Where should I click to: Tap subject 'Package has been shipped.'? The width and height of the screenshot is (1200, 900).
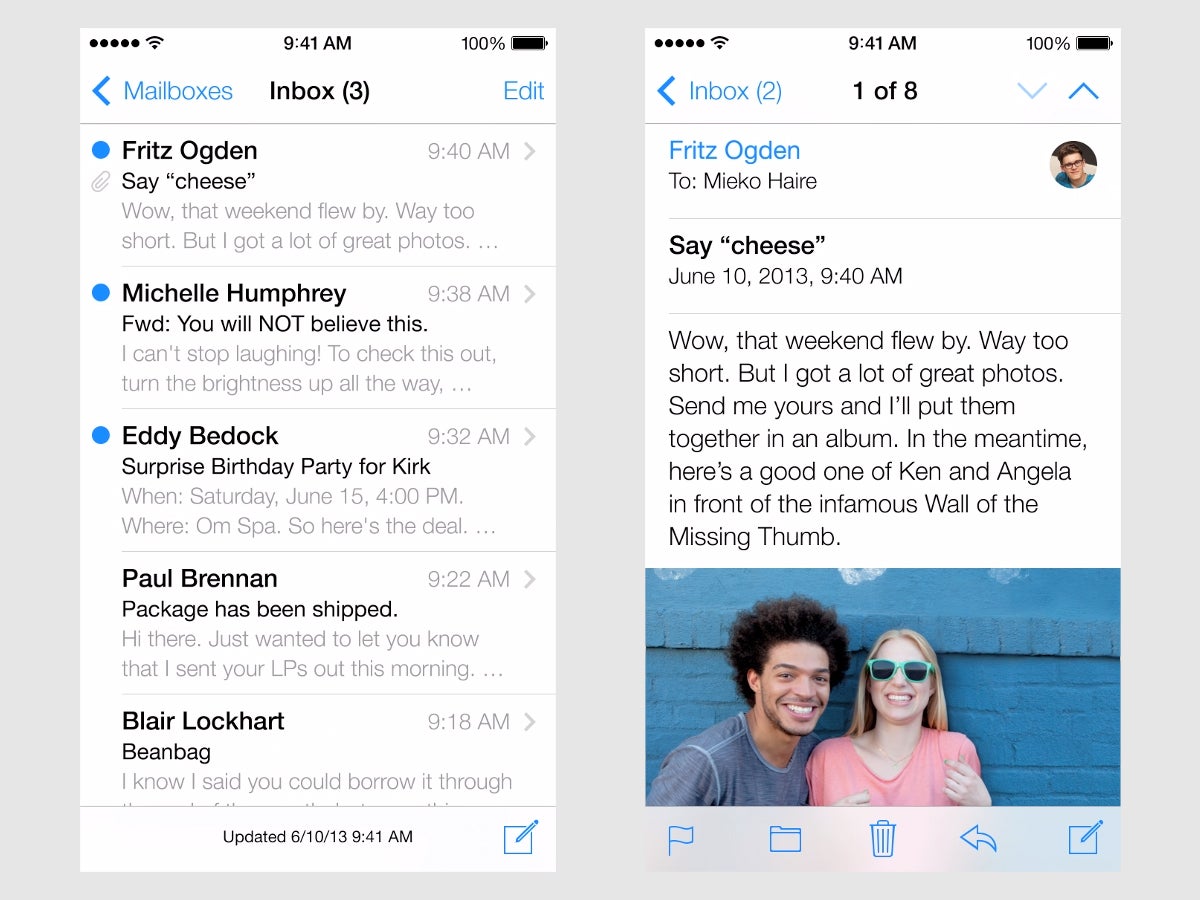coord(260,610)
